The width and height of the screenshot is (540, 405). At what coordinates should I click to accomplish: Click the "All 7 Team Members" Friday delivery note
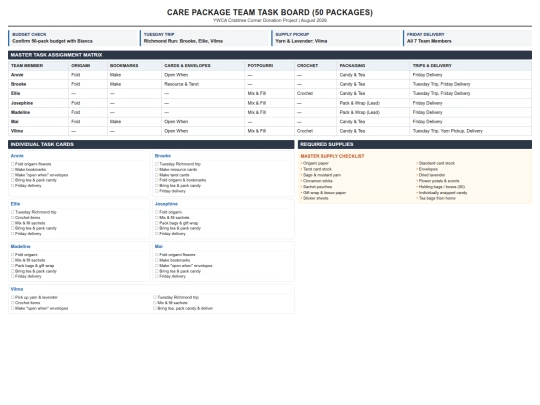click(429, 41)
